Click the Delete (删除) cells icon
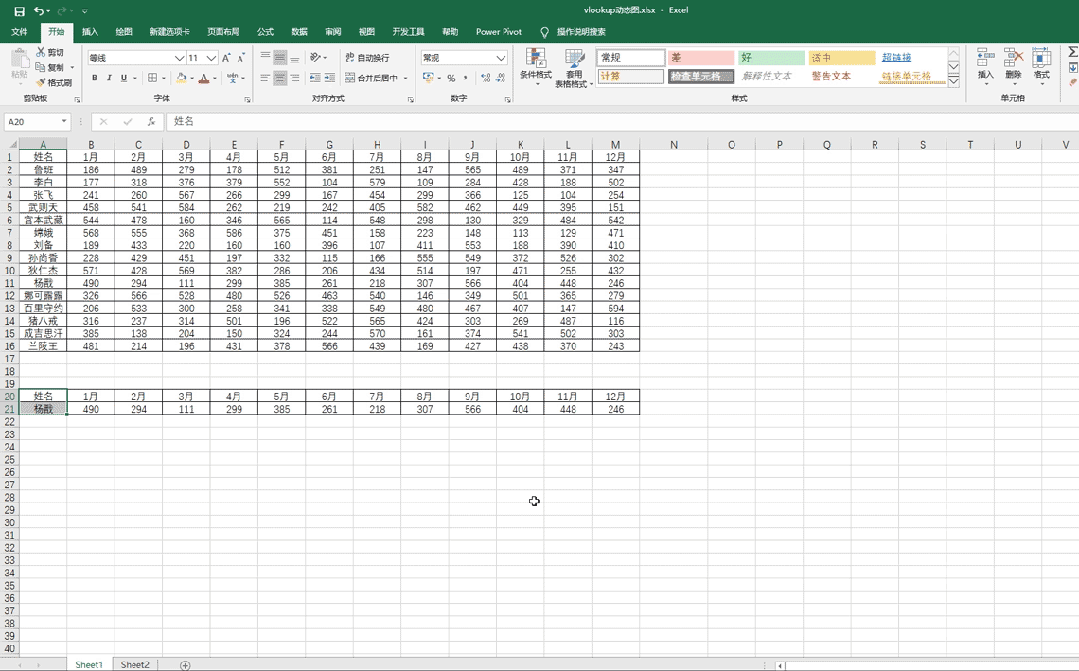This screenshot has width=1079, height=671. click(x=1013, y=65)
